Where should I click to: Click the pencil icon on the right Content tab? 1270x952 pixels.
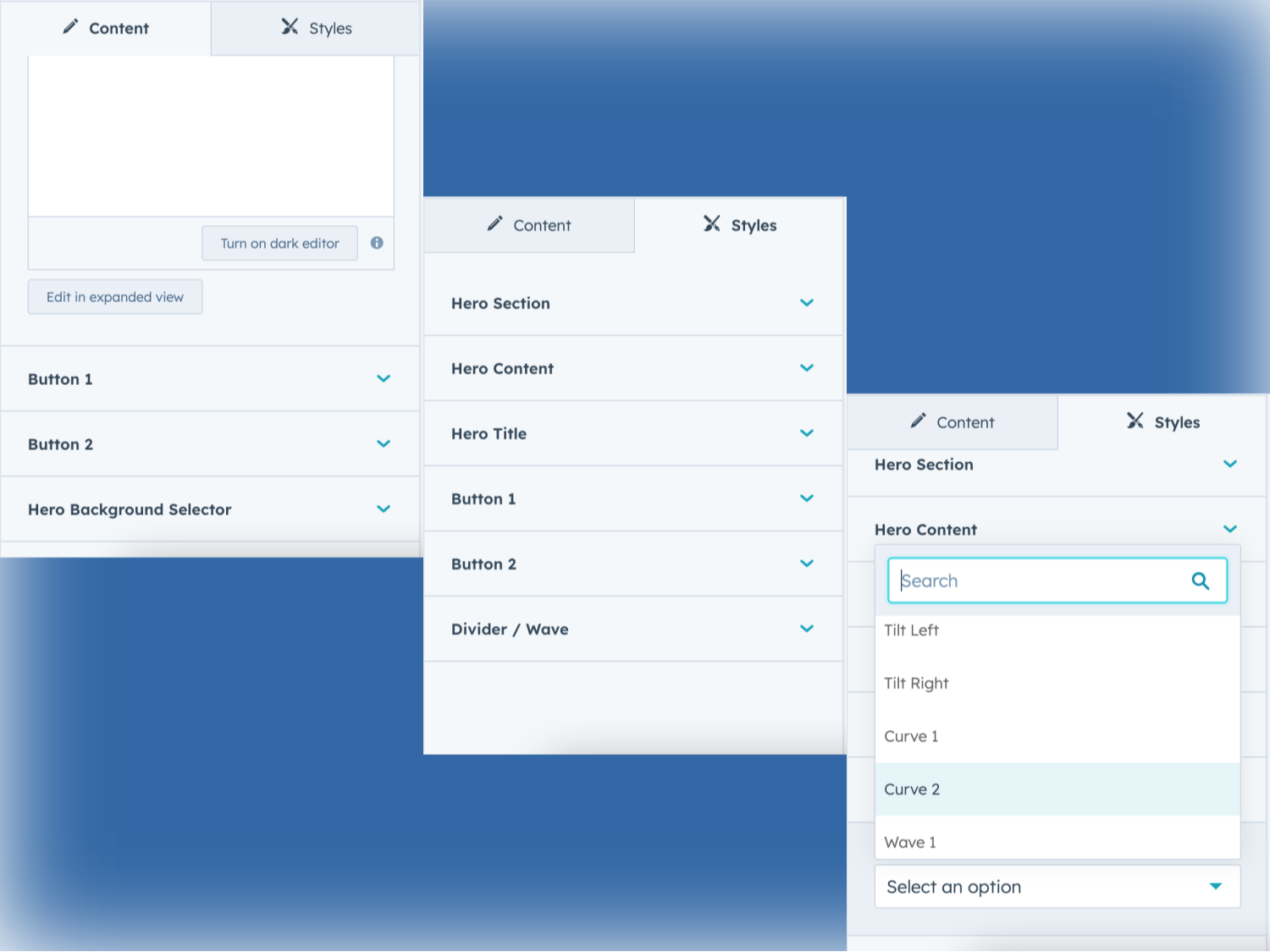pyautogui.click(x=918, y=421)
